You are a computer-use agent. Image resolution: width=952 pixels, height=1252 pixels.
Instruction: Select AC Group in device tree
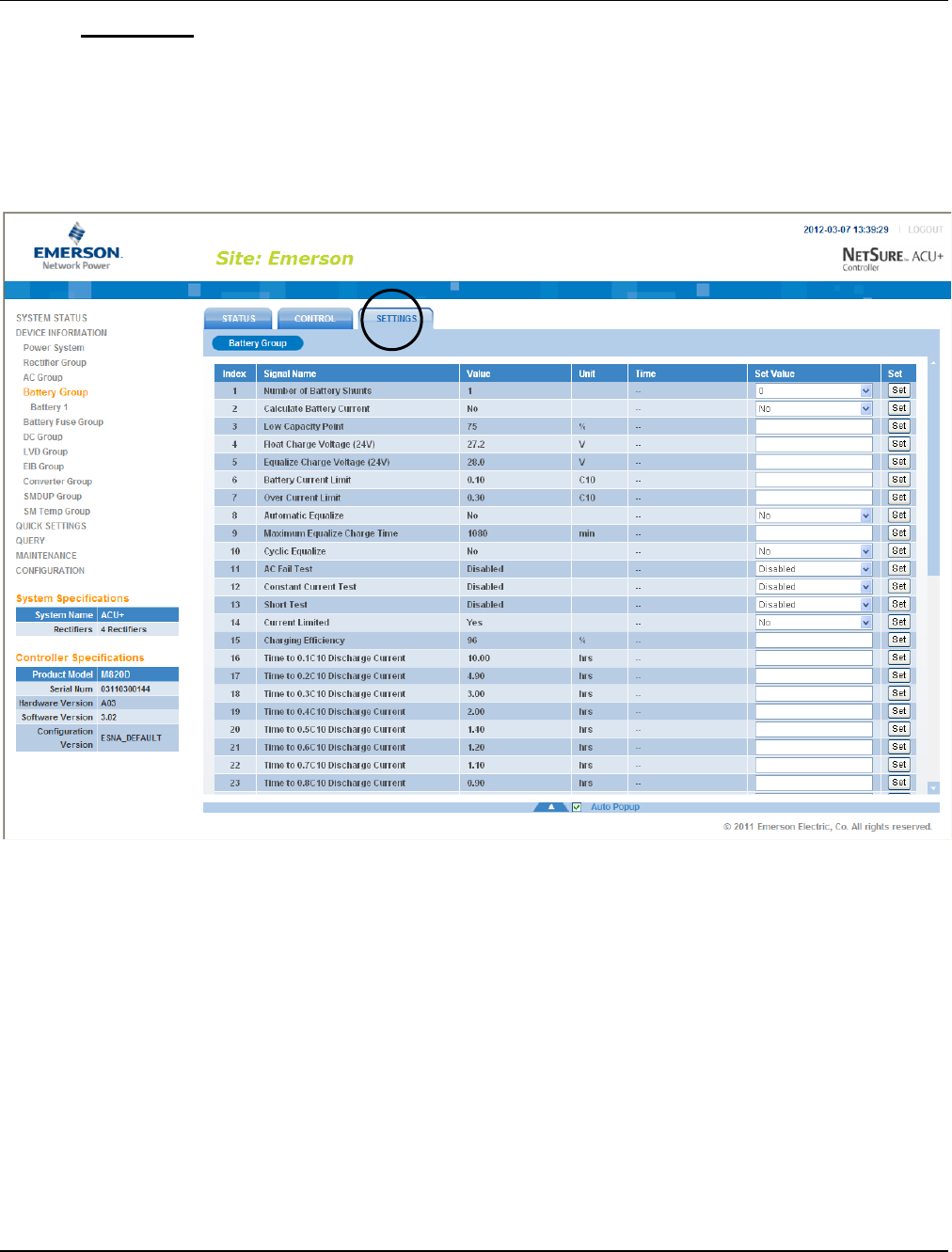tap(43, 378)
